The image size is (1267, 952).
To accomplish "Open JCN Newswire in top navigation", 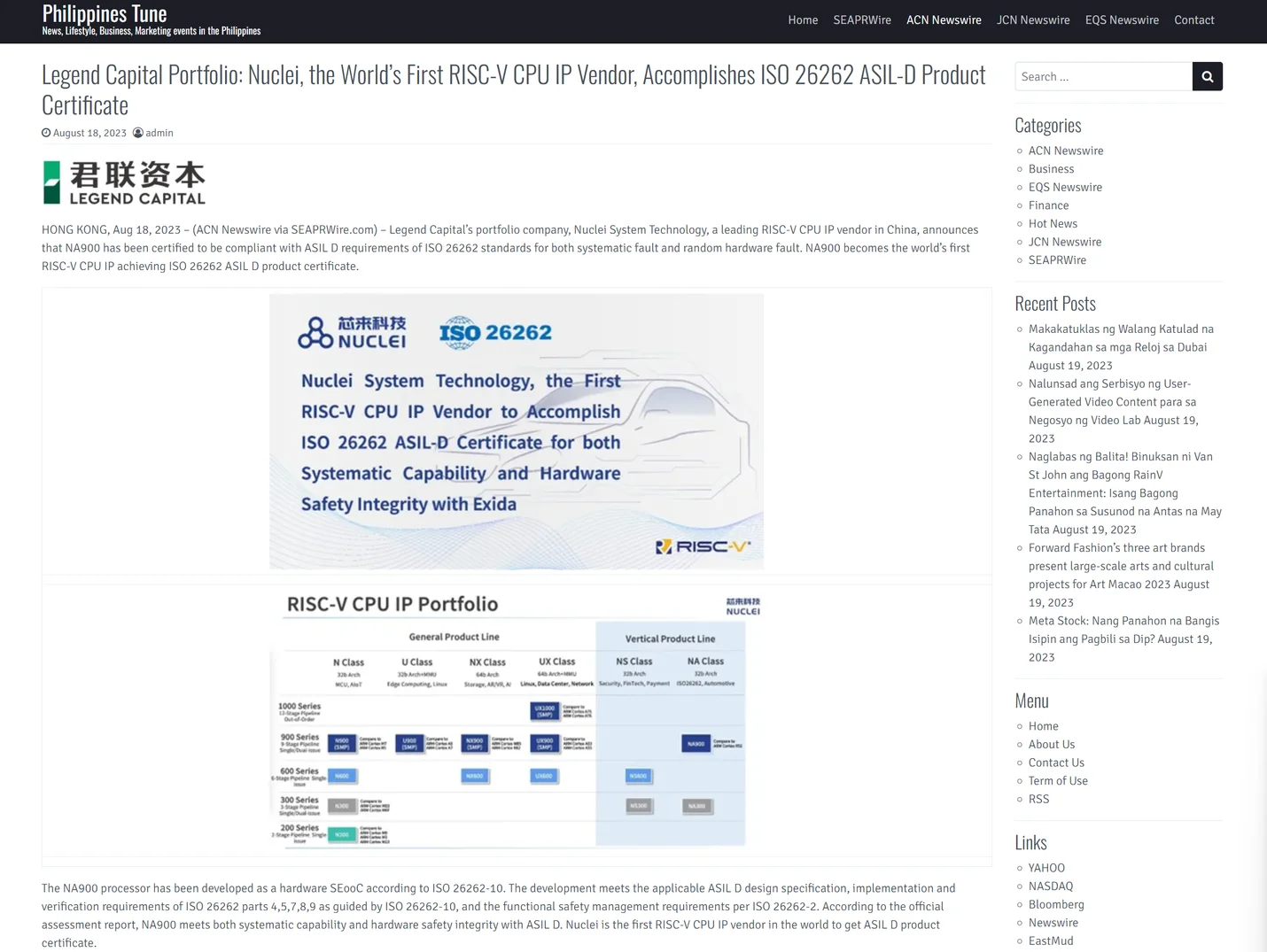I will coord(1033,19).
